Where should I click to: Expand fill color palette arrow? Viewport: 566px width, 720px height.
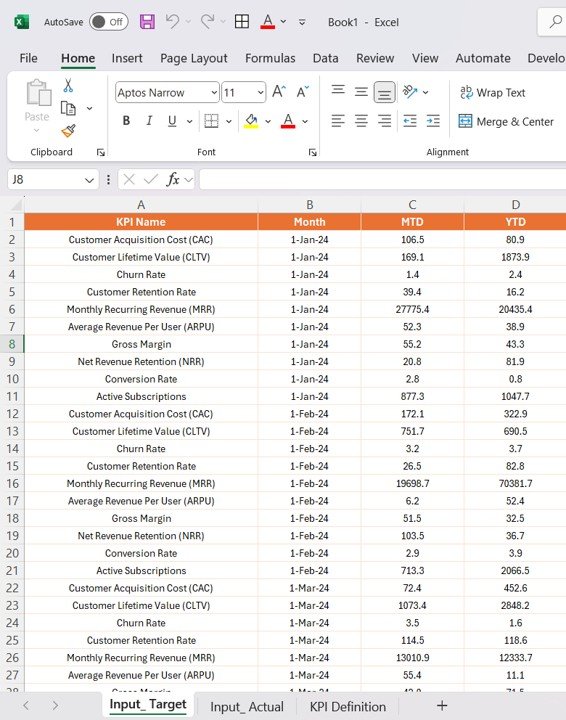coord(268,122)
